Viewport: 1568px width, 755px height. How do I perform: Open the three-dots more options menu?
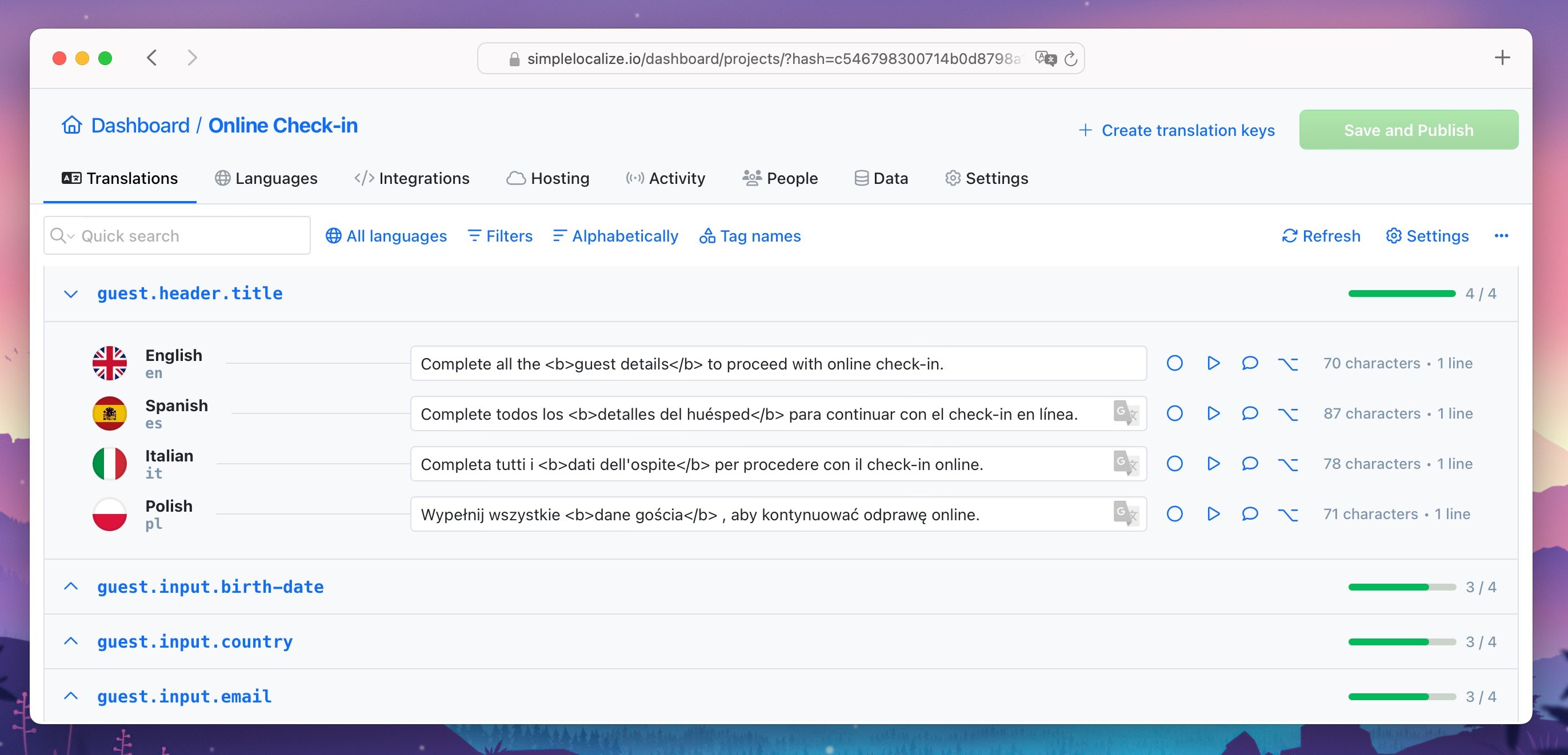click(x=1501, y=236)
